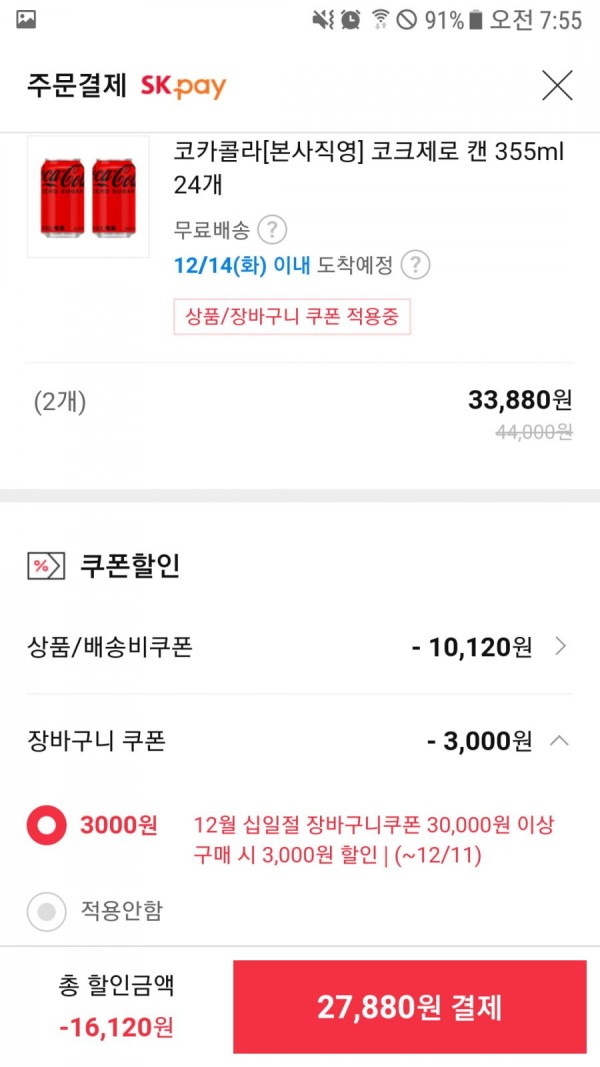Viewport: 600px width, 1067px height.
Task: Close the order payment page
Action: pyautogui.click(x=557, y=86)
